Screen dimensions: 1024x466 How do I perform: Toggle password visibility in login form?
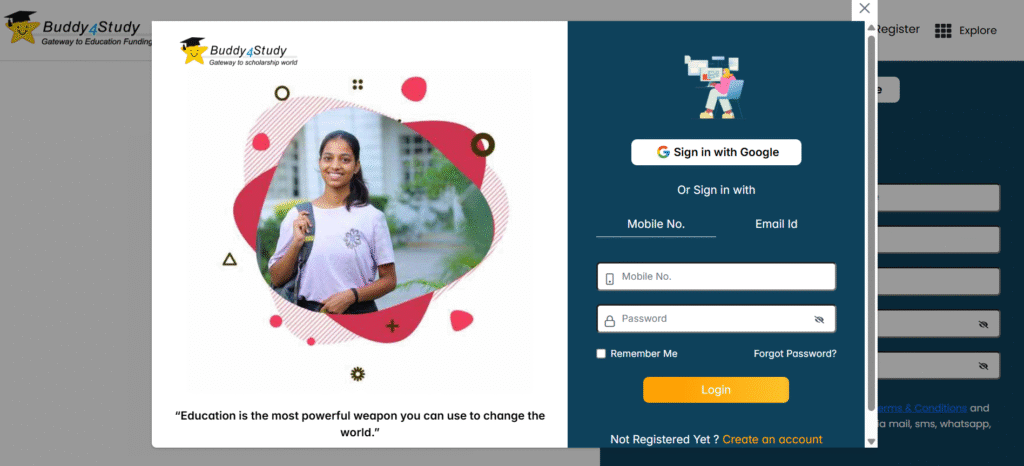click(819, 320)
